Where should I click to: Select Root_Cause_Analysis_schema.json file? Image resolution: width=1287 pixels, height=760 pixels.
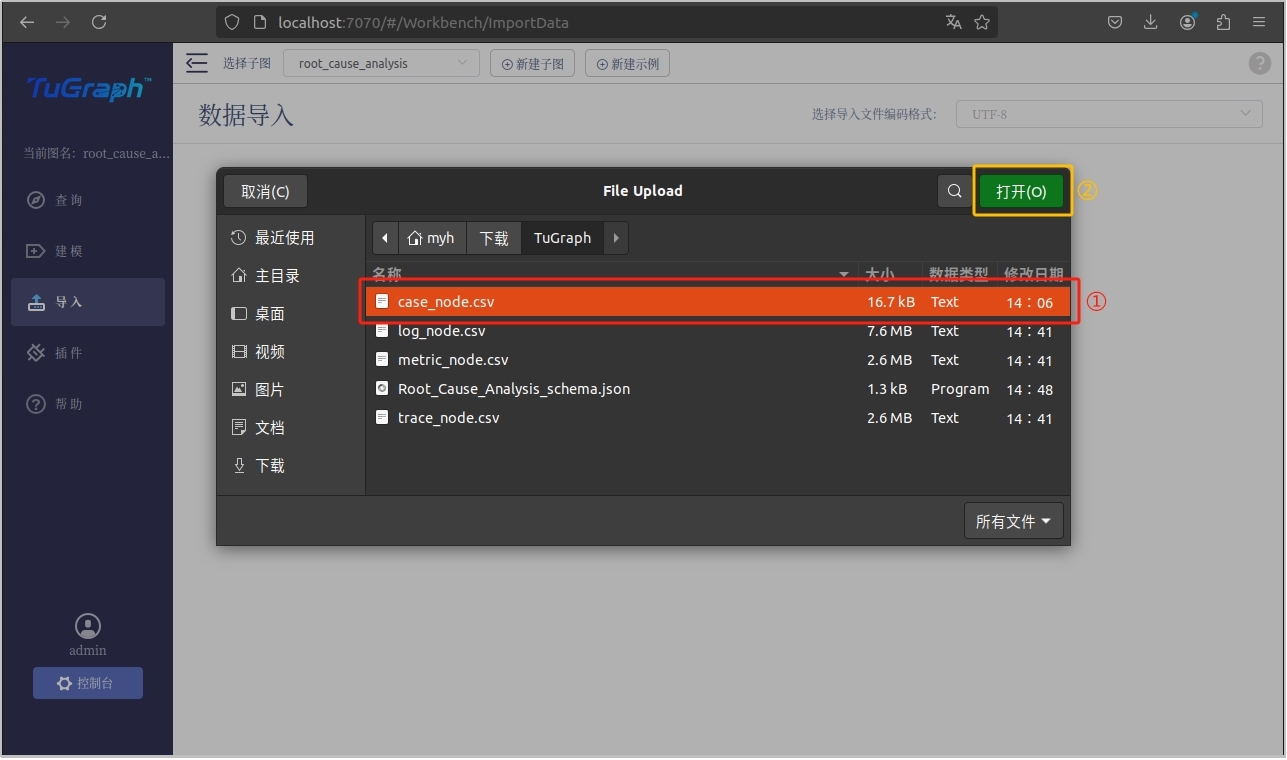coord(513,389)
